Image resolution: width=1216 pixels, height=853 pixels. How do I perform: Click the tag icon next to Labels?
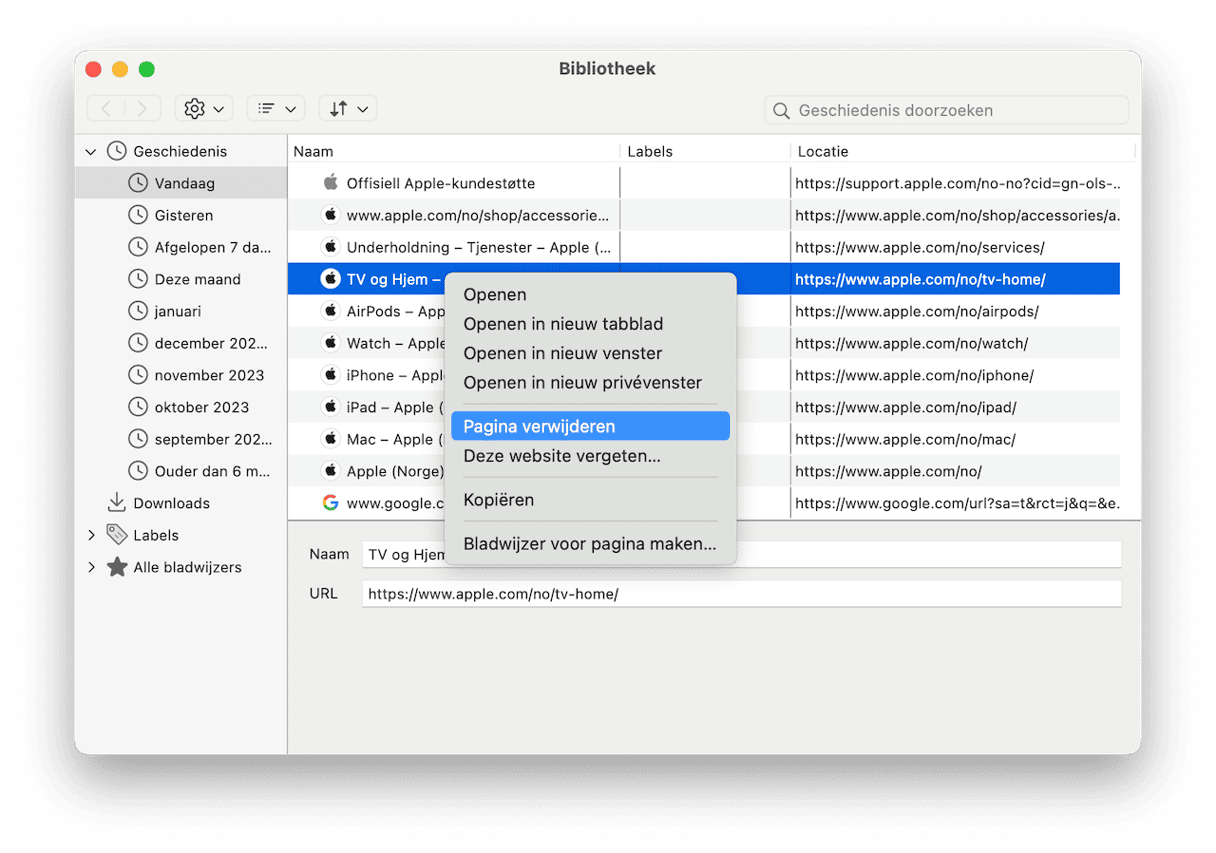click(x=117, y=535)
